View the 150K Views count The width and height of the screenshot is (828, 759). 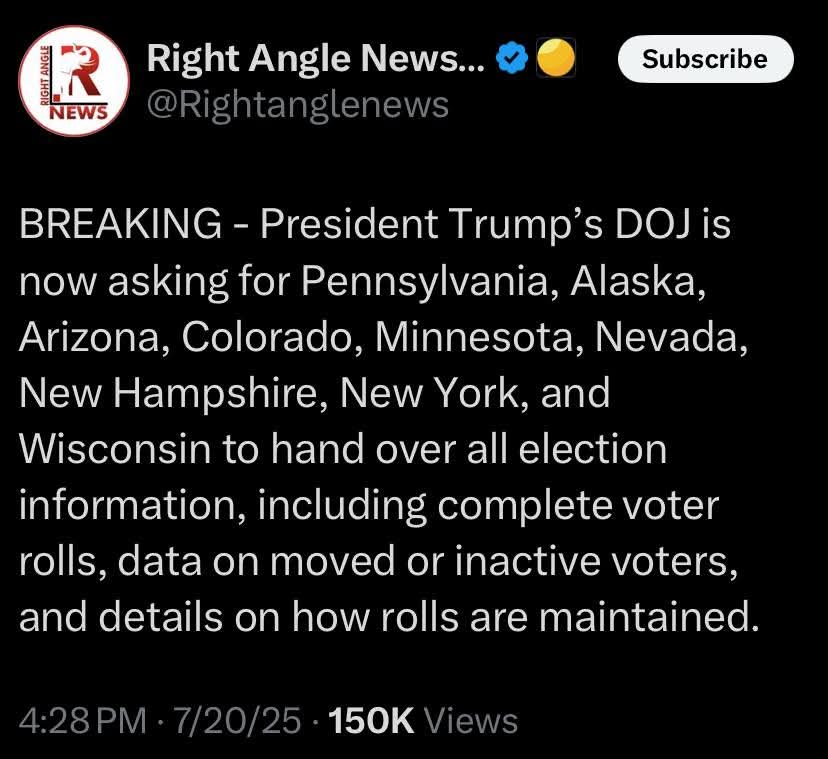click(x=423, y=720)
